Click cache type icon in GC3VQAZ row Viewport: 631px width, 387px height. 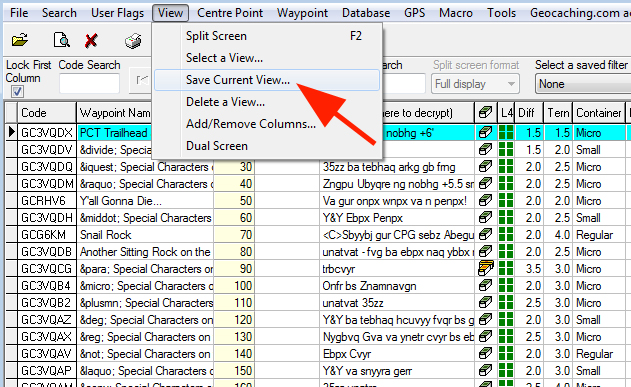[x=485, y=319]
